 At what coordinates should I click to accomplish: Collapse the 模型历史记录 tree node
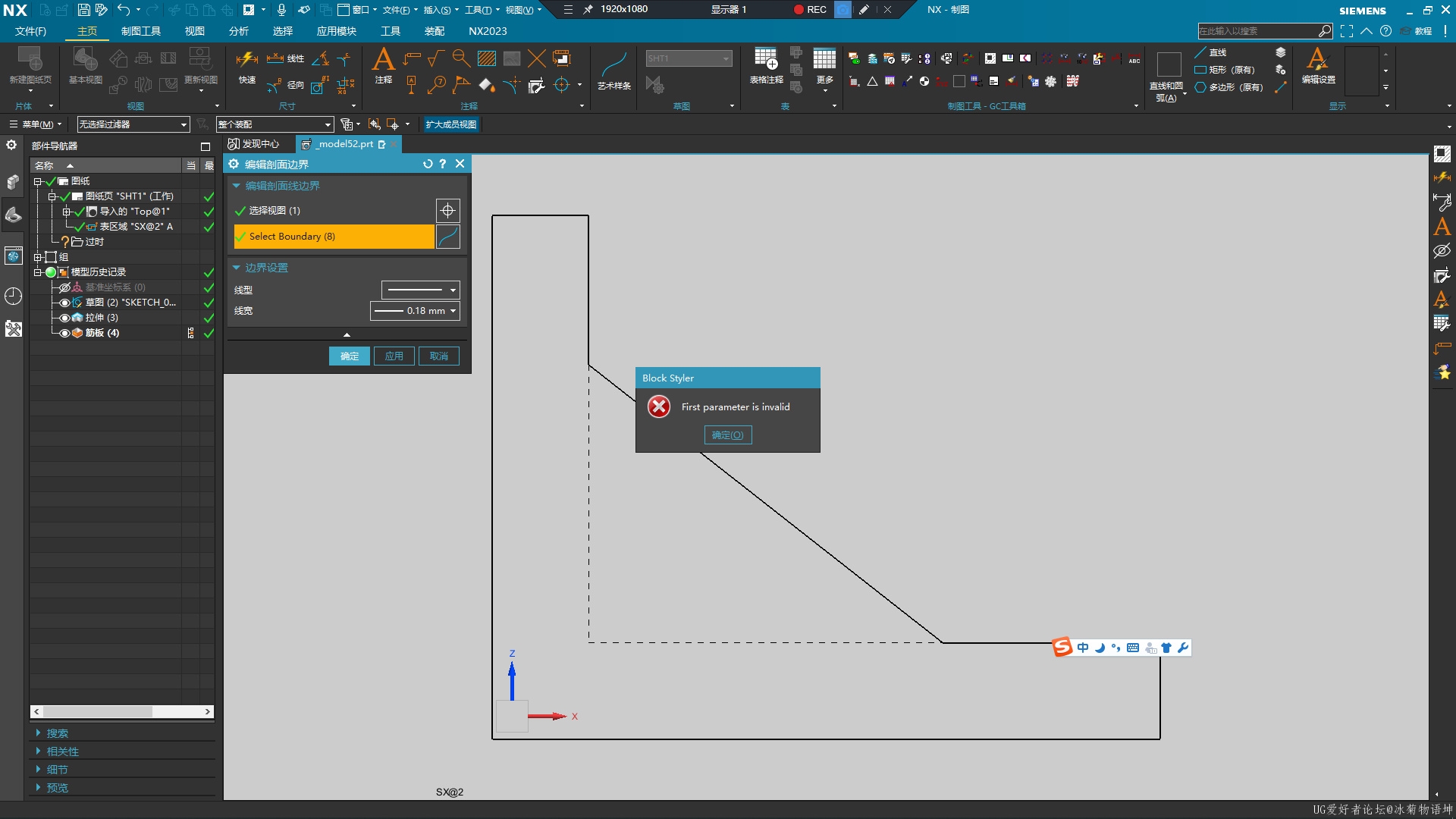click(x=37, y=272)
